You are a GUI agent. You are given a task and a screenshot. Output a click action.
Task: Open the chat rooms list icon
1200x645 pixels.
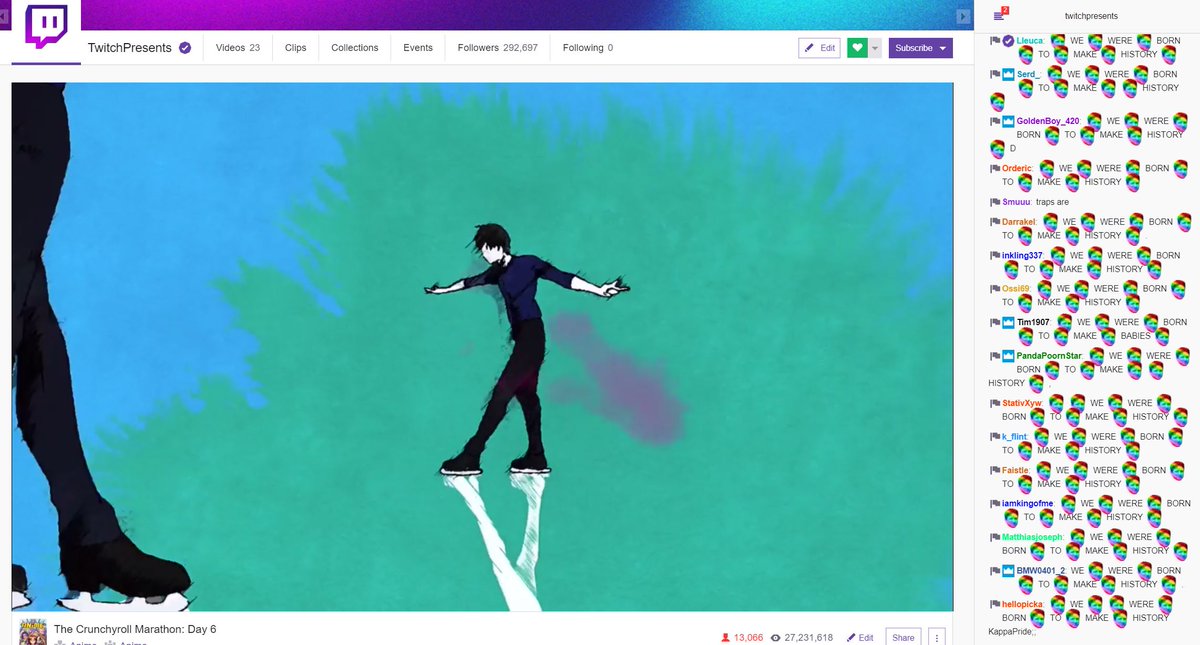click(x=1000, y=15)
